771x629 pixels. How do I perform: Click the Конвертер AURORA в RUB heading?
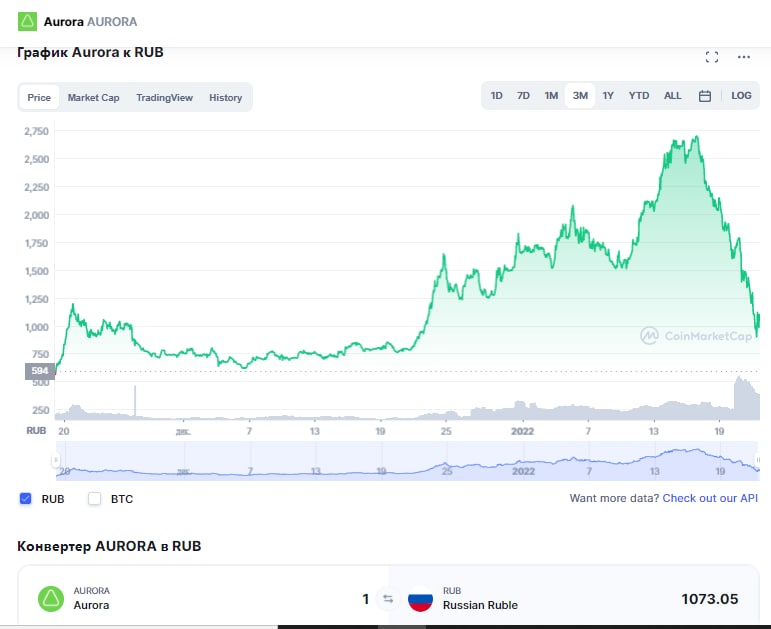[109, 546]
